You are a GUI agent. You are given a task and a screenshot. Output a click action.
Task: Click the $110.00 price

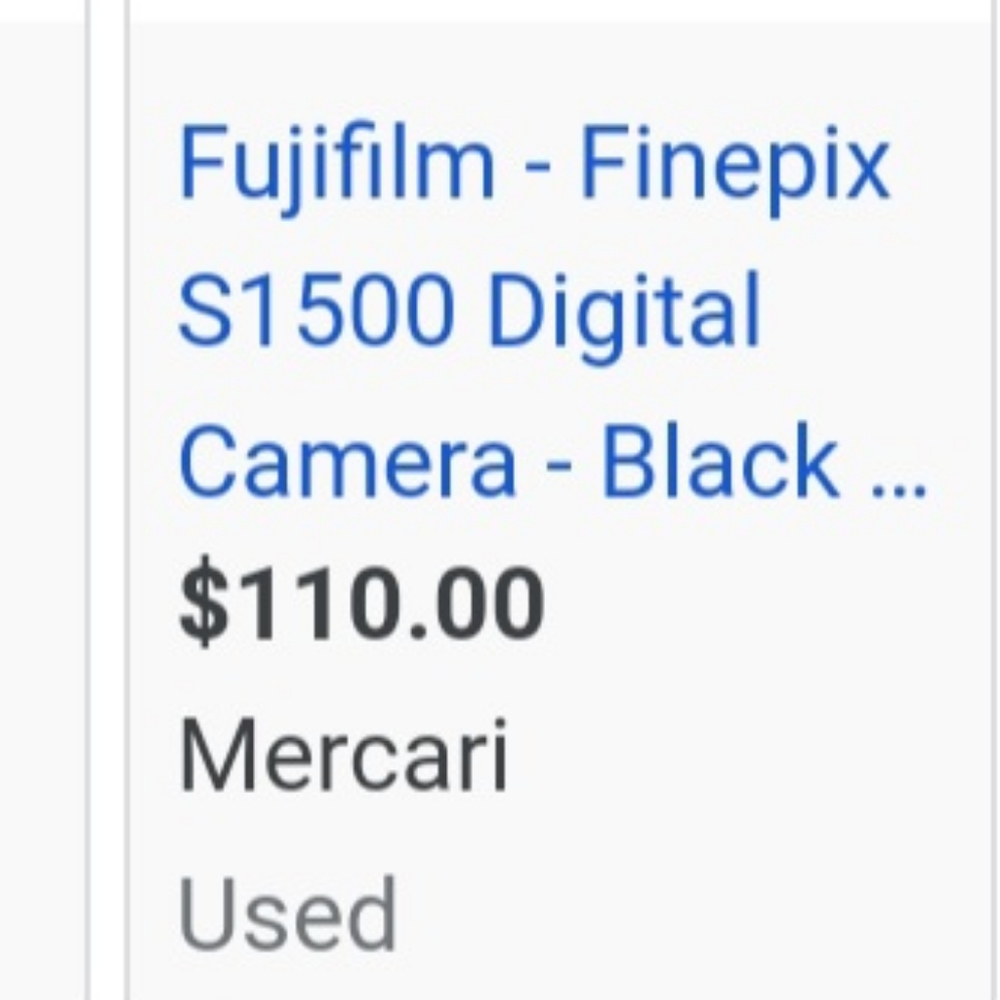coord(362,603)
